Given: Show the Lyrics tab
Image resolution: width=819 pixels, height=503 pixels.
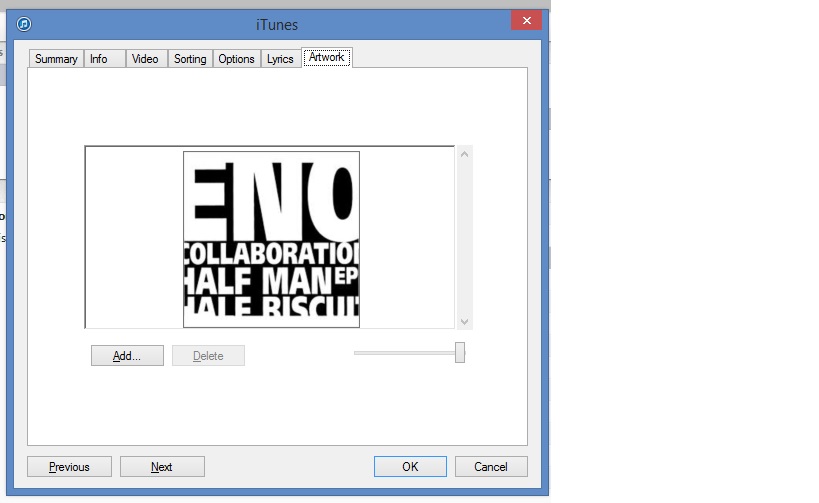Looking at the screenshot, I should 280,59.
